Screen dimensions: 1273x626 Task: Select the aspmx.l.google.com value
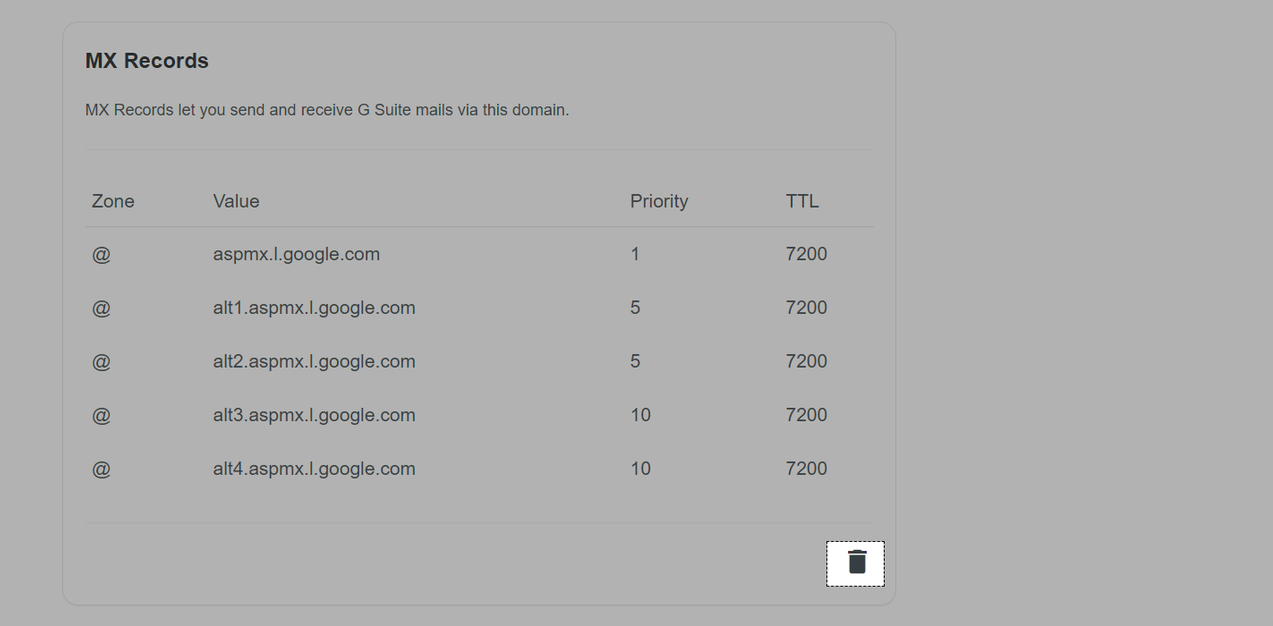pyautogui.click(x=296, y=254)
